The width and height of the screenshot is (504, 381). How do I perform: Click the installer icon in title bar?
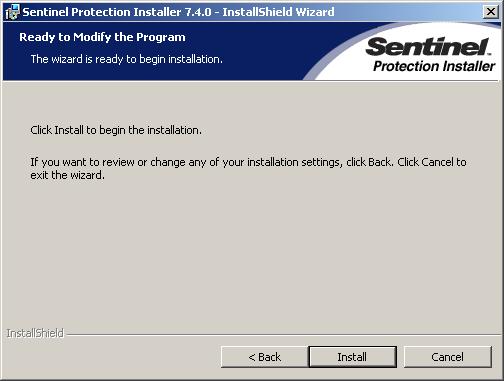12,12
